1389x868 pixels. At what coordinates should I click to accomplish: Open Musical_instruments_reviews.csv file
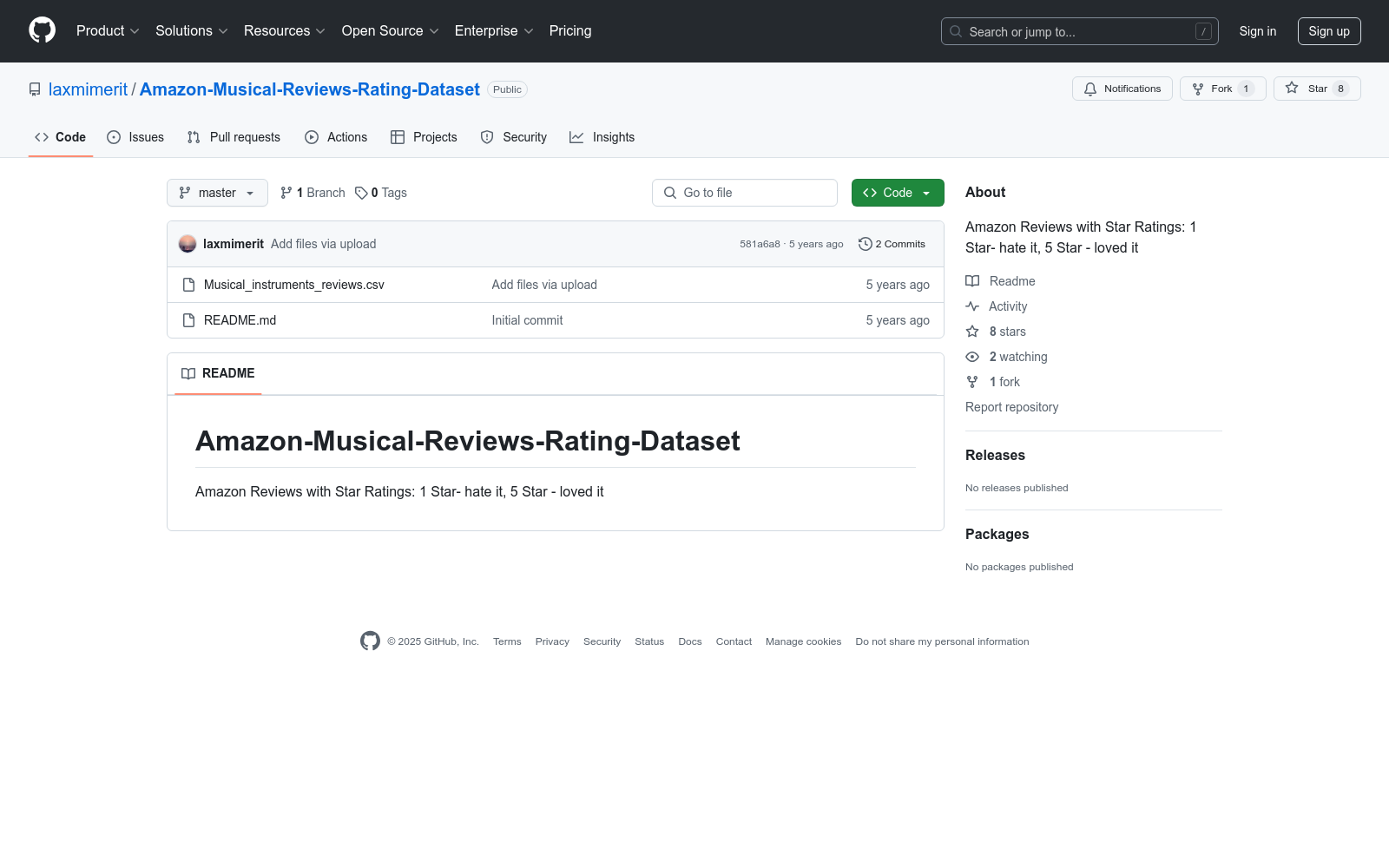(x=294, y=285)
